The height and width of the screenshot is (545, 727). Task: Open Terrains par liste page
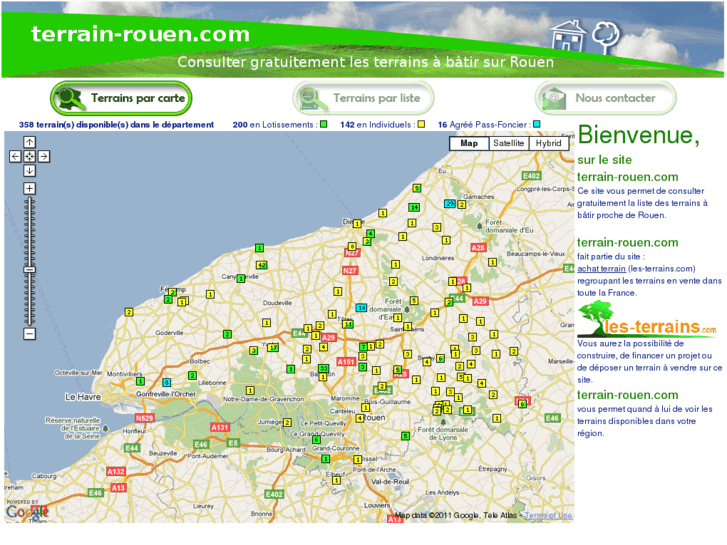[363, 98]
